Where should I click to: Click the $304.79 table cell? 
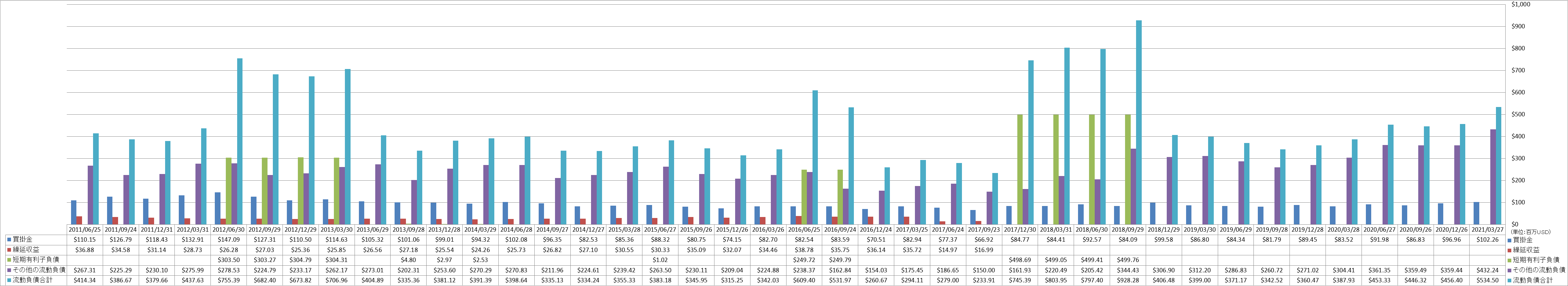click(x=301, y=260)
